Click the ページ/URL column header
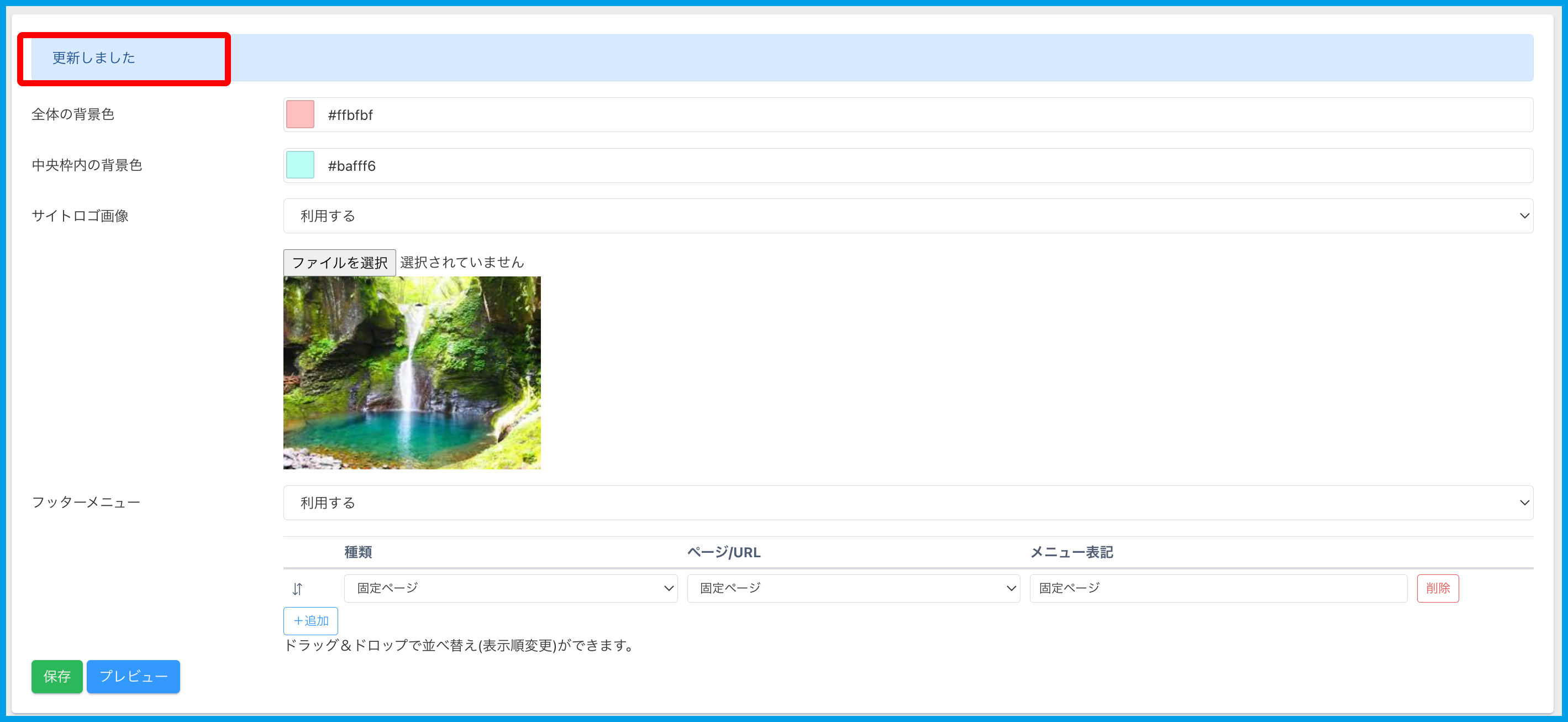 [723, 552]
